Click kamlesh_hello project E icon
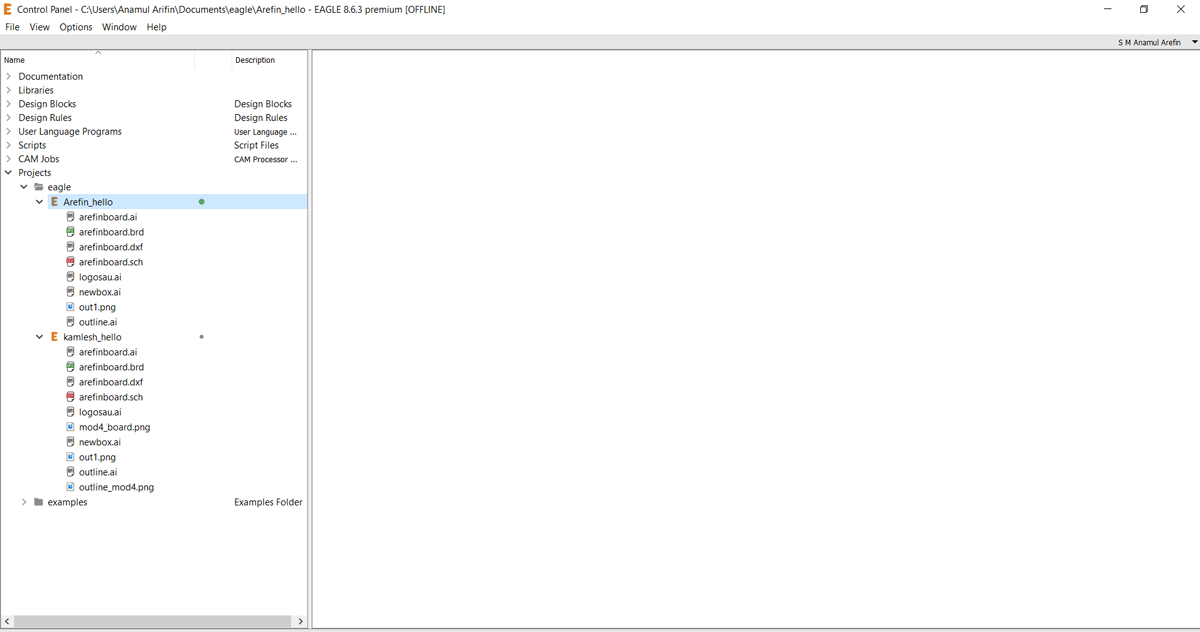 point(54,337)
